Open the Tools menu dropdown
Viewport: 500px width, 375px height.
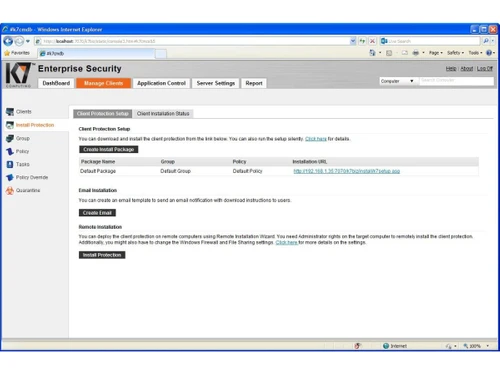pos(475,53)
